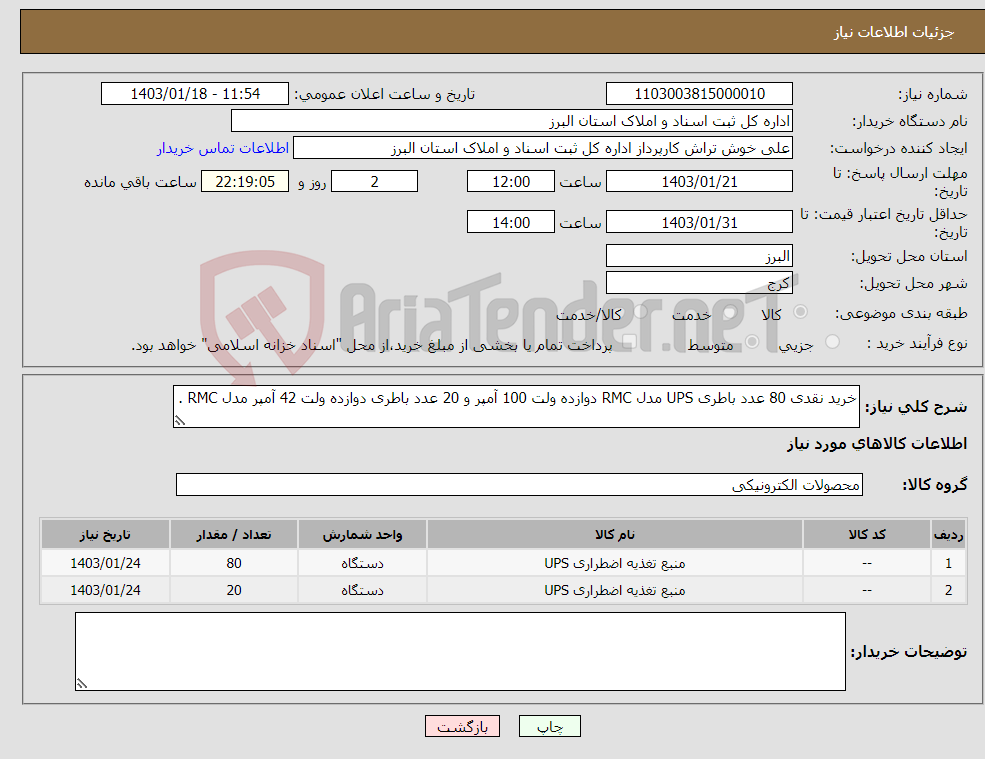Click the announcement date field 1403/01/18 - 11:54

(x=195, y=94)
